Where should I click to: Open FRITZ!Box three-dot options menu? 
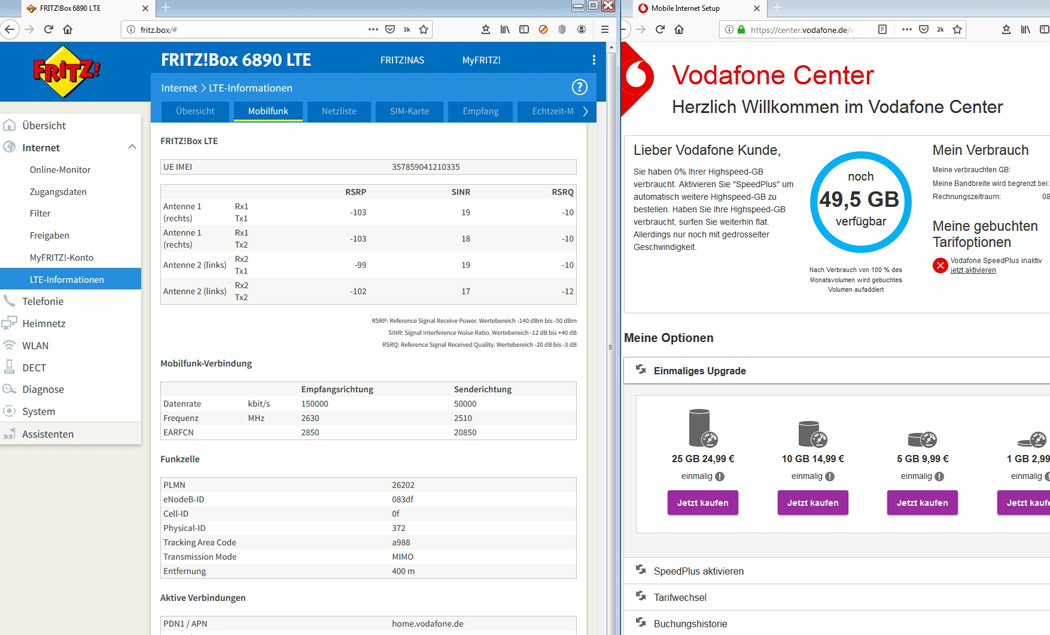[593, 60]
